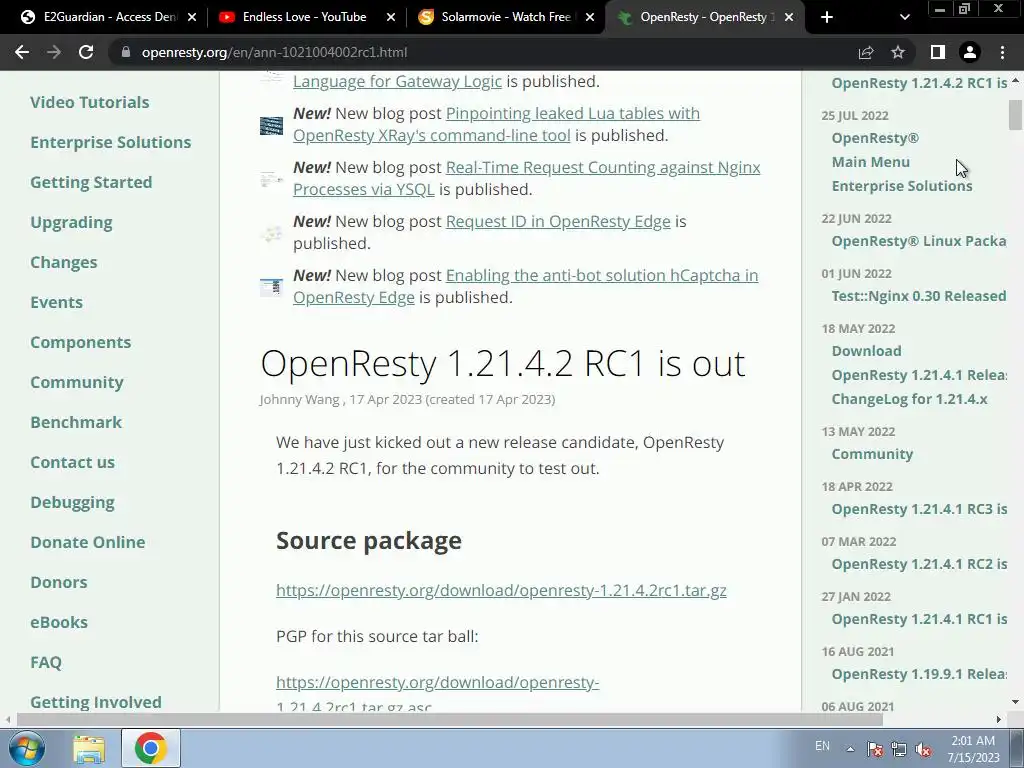Open a new tab with plus button
This screenshot has height=768, width=1024.
(x=827, y=17)
